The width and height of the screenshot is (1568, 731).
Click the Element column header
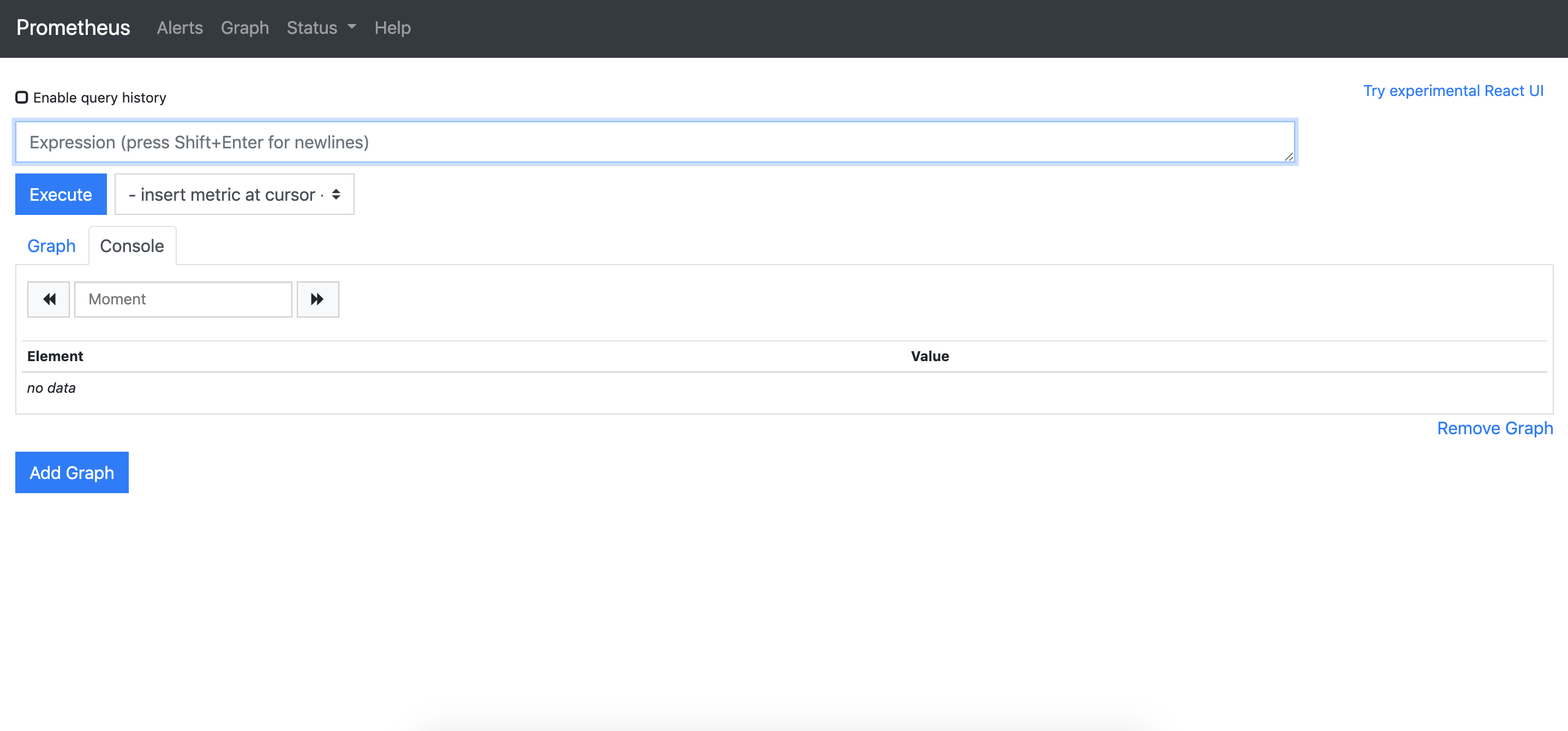[56, 356]
